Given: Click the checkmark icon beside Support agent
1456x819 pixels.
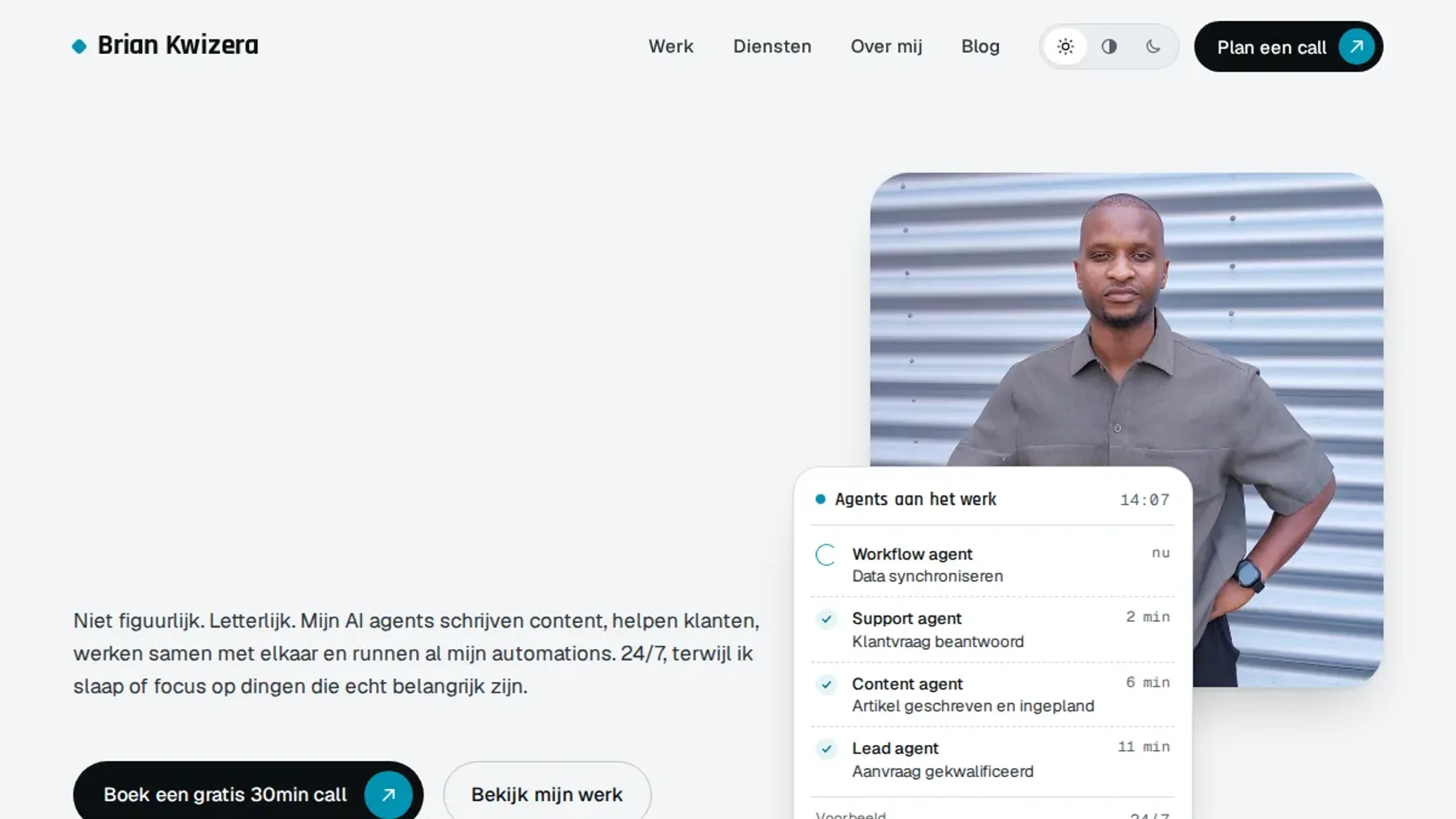Looking at the screenshot, I should (x=826, y=619).
